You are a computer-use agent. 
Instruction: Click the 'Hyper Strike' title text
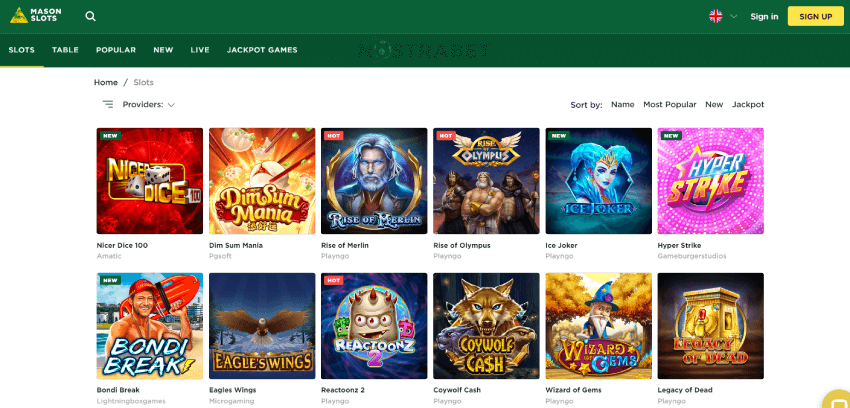[x=679, y=245]
